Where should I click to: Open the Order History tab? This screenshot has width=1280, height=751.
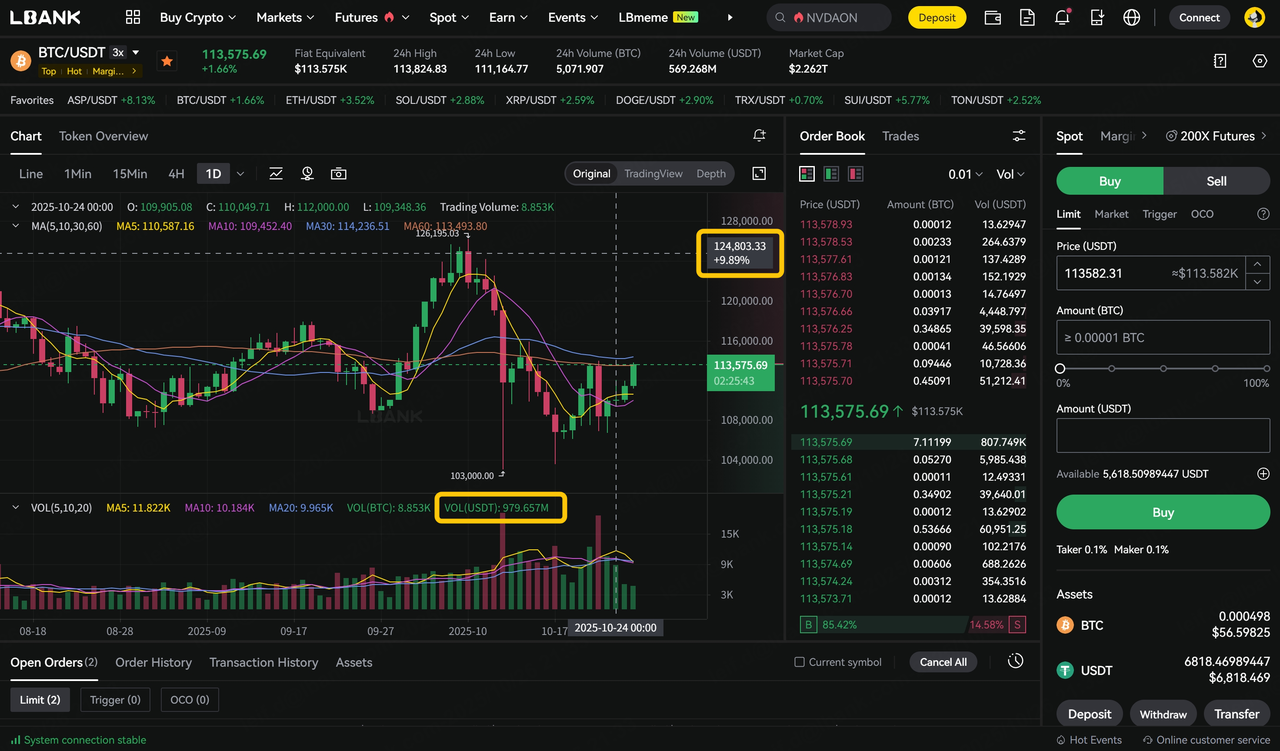153,662
